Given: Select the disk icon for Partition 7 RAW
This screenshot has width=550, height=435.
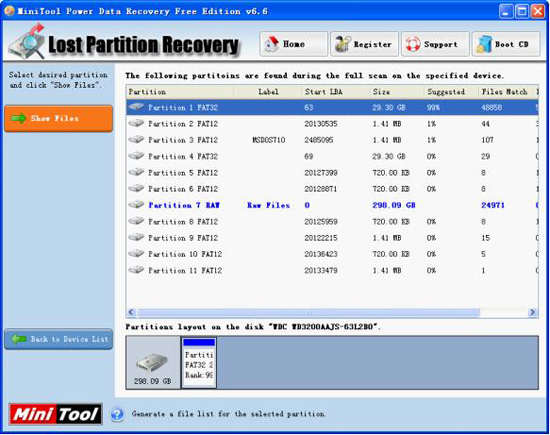Looking at the screenshot, I should point(136,205).
